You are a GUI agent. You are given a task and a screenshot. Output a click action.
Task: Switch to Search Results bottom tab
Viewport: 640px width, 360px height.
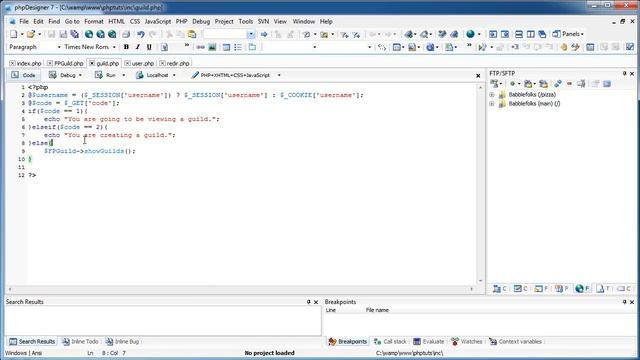(32, 342)
